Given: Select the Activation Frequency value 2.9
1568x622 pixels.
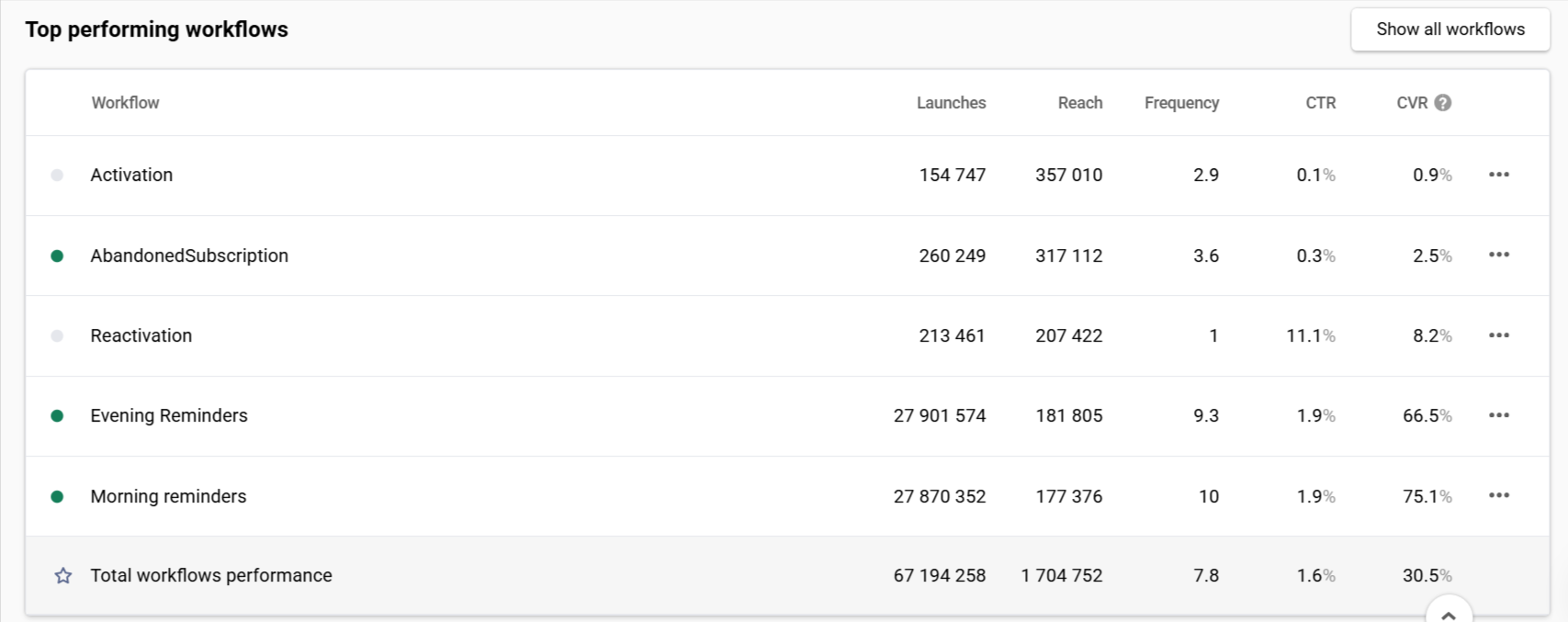Looking at the screenshot, I should [x=1206, y=175].
